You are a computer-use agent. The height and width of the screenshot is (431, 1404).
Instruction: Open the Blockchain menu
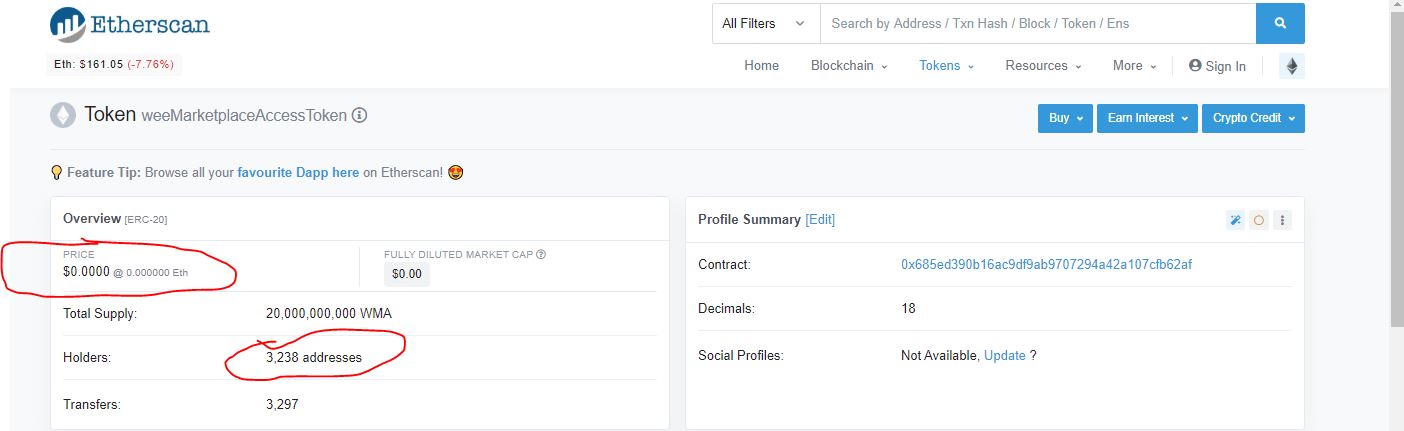tap(848, 66)
